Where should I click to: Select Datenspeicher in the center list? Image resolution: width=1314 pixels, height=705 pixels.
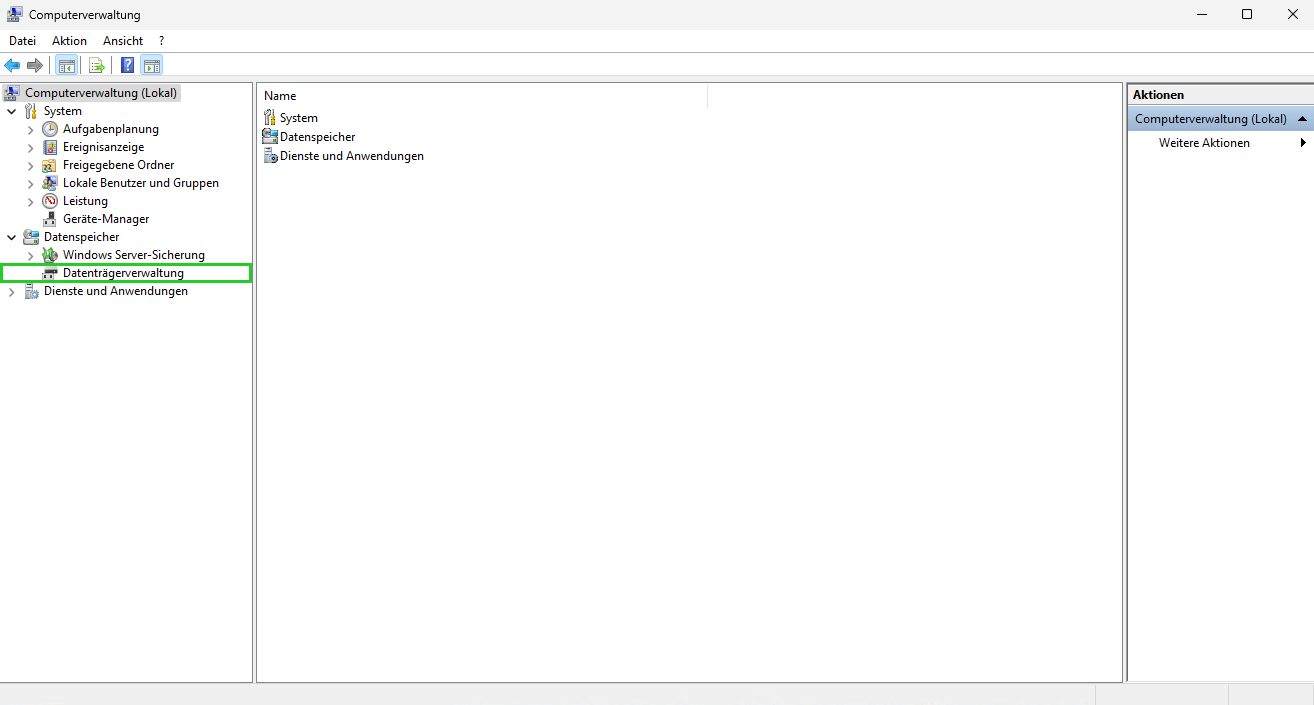click(317, 137)
